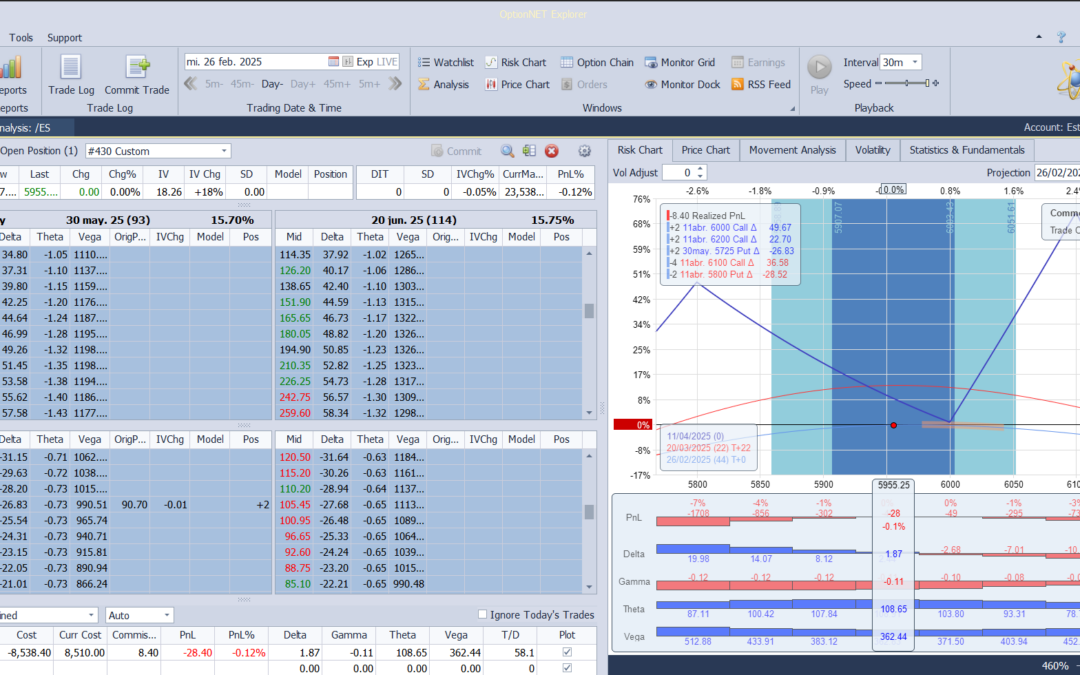1080x675 pixels.
Task: Click the 0% red axis marker
Action: point(633,425)
